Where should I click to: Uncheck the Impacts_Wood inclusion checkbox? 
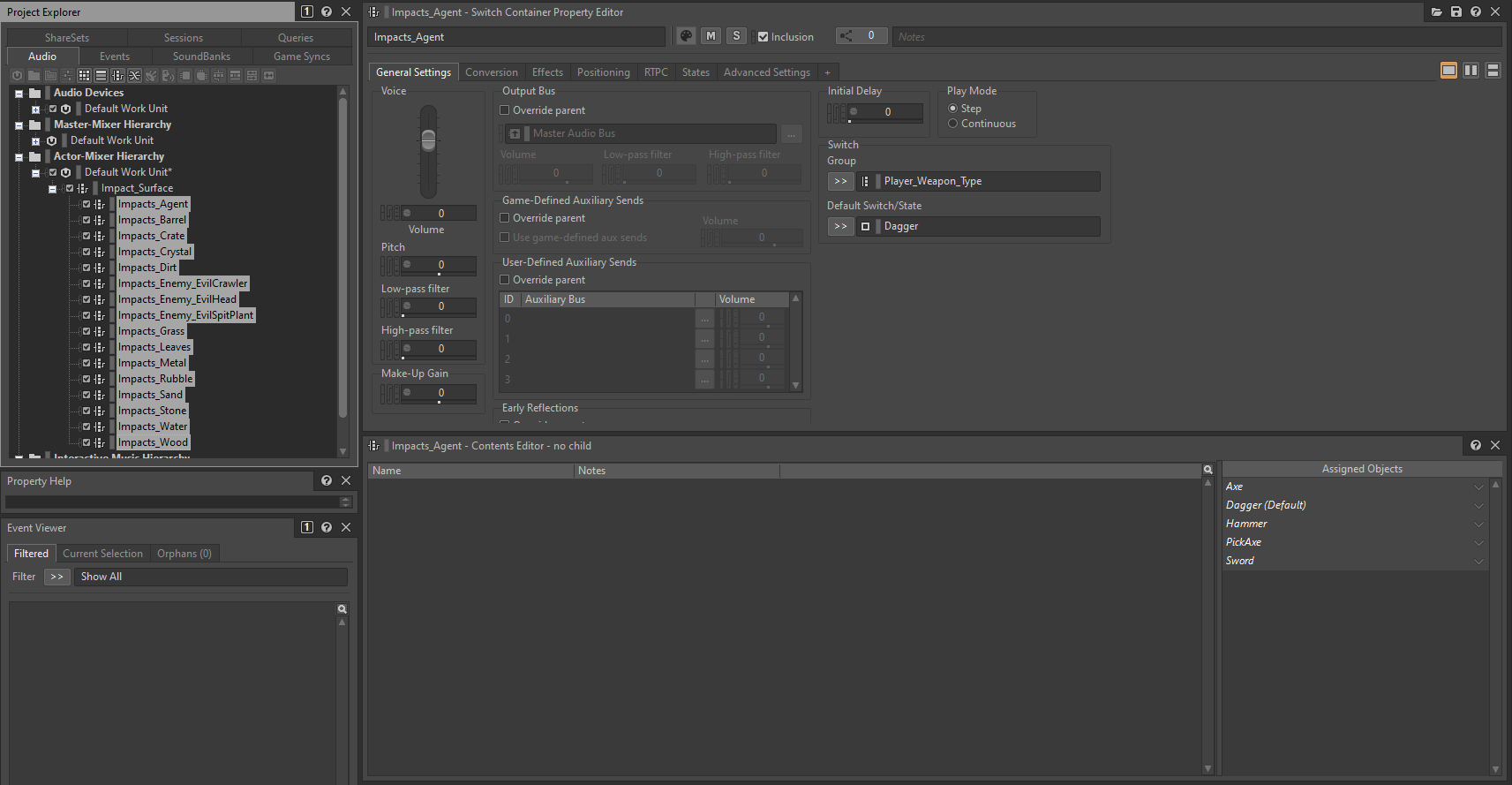(x=87, y=442)
